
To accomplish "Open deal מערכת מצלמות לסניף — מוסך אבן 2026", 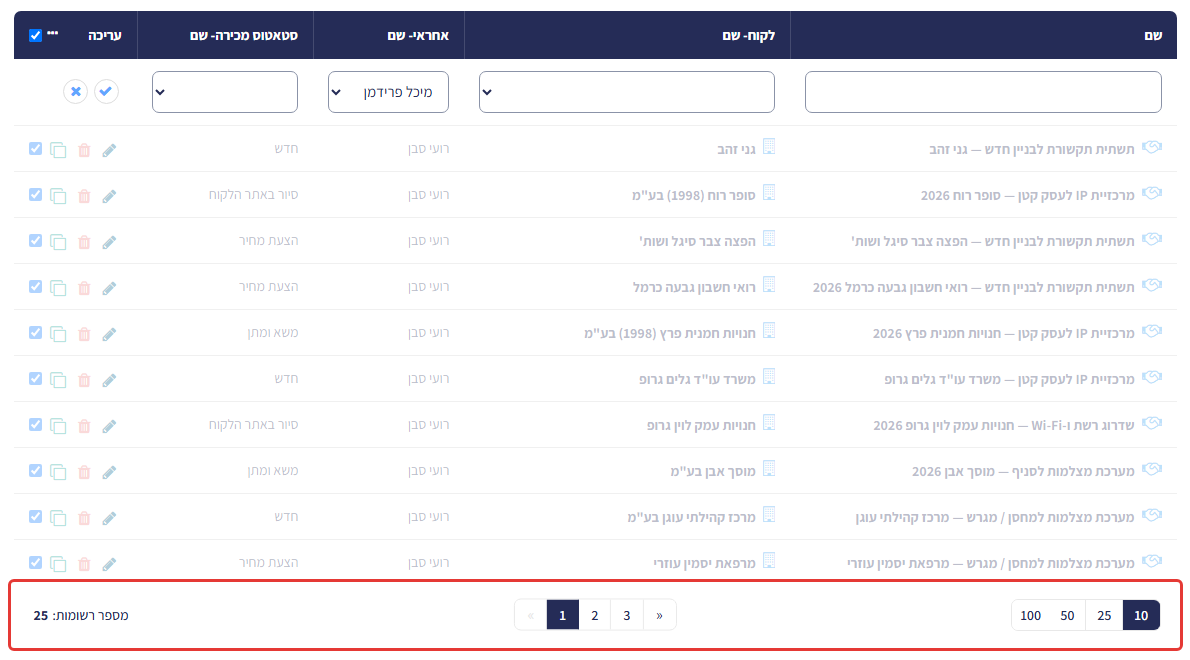I will [x=1023, y=472].
